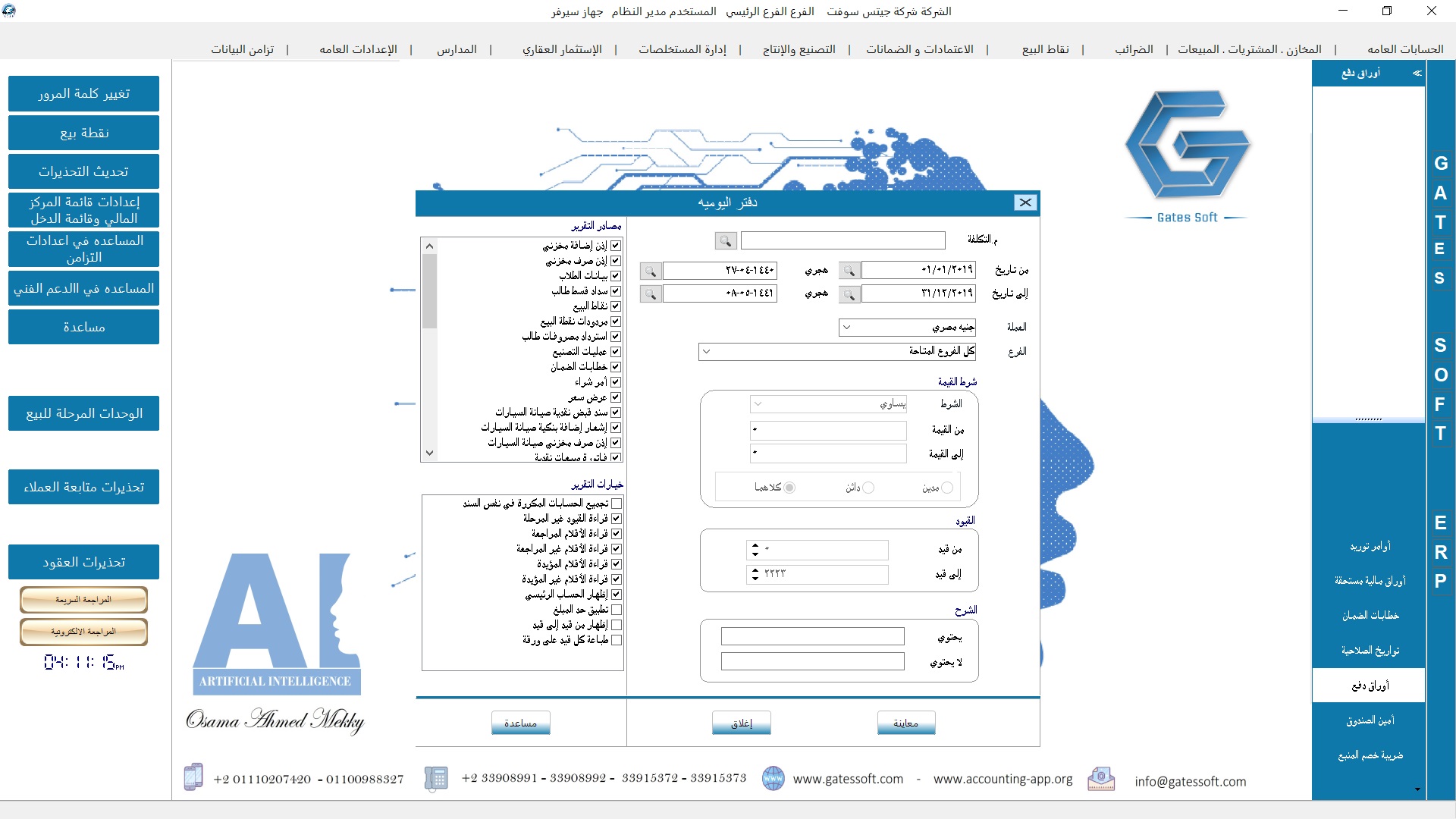Open تزامن البيانات menu
The image size is (1456, 819).
click(x=242, y=49)
